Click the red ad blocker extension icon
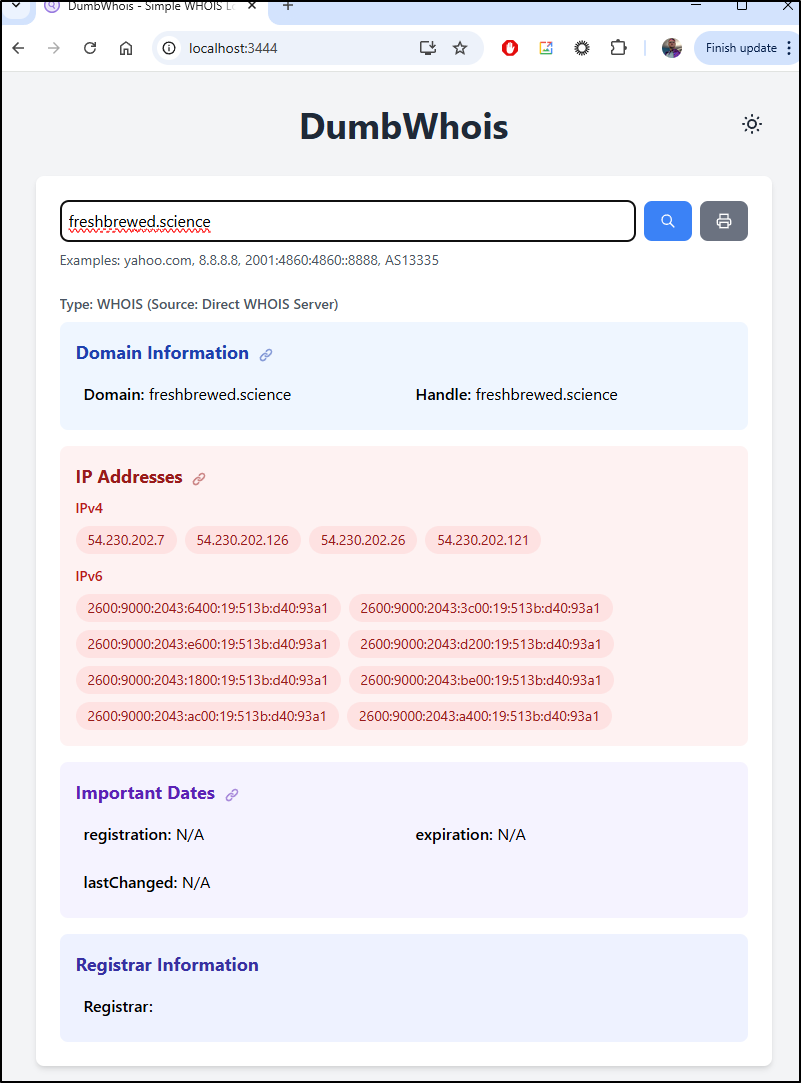This screenshot has width=801, height=1083. click(x=510, y=48)
